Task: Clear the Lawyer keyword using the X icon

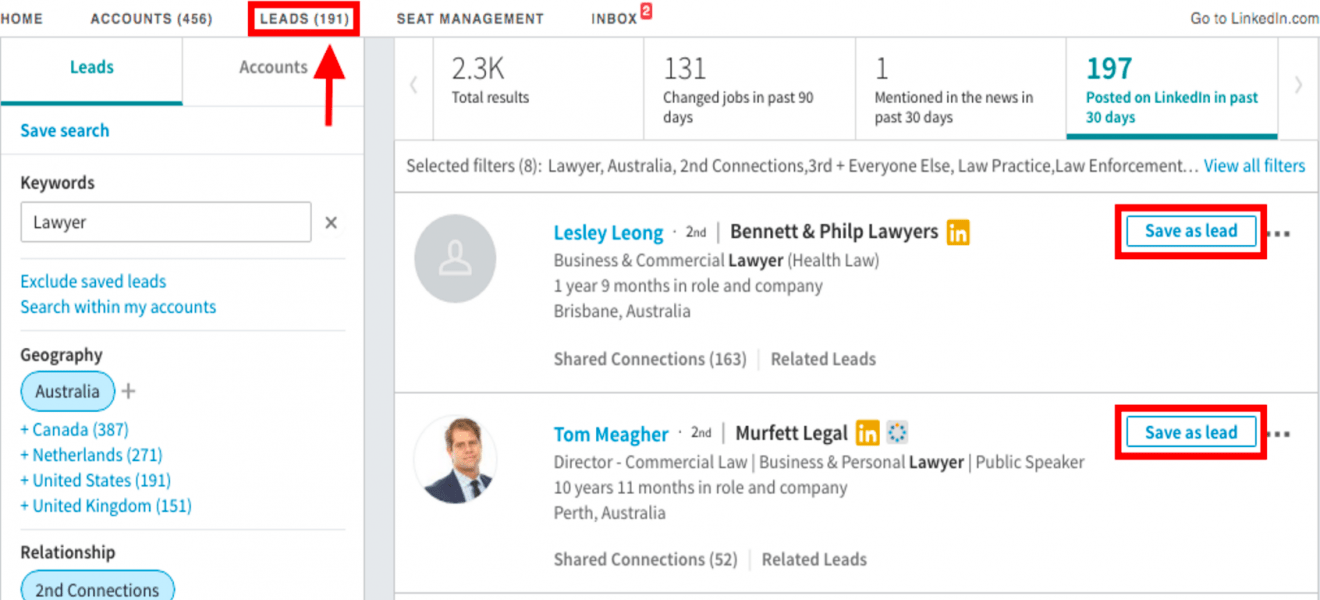Action: coord(331,222)
